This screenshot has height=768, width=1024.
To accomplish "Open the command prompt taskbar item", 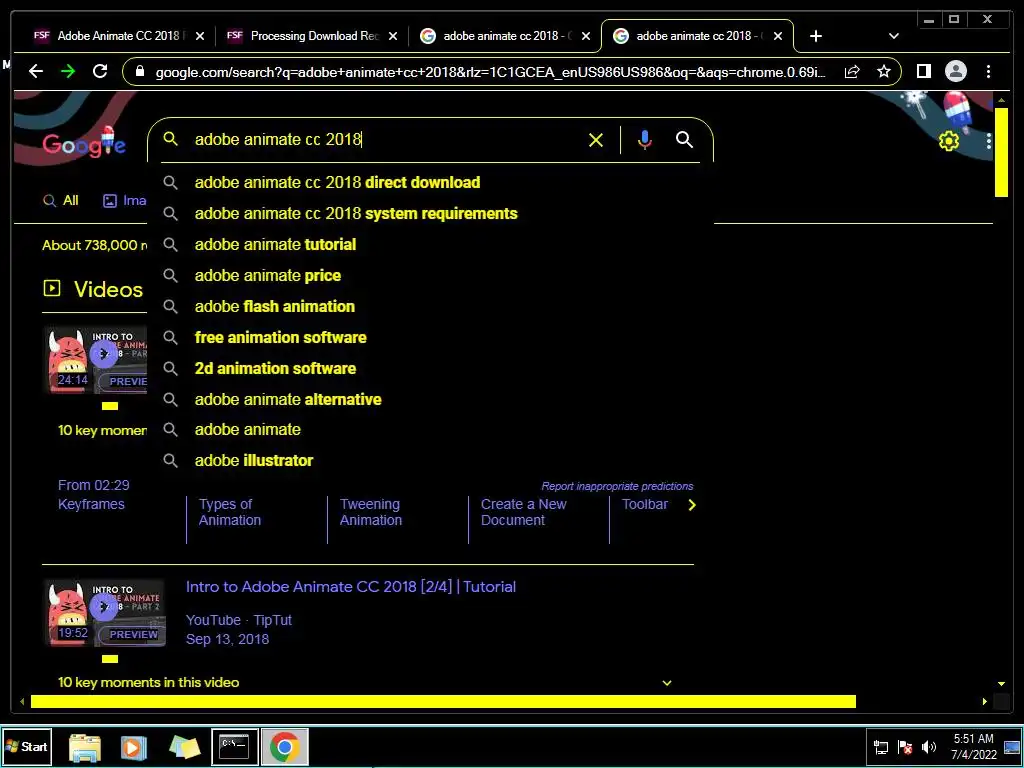I will pos(234,747).
